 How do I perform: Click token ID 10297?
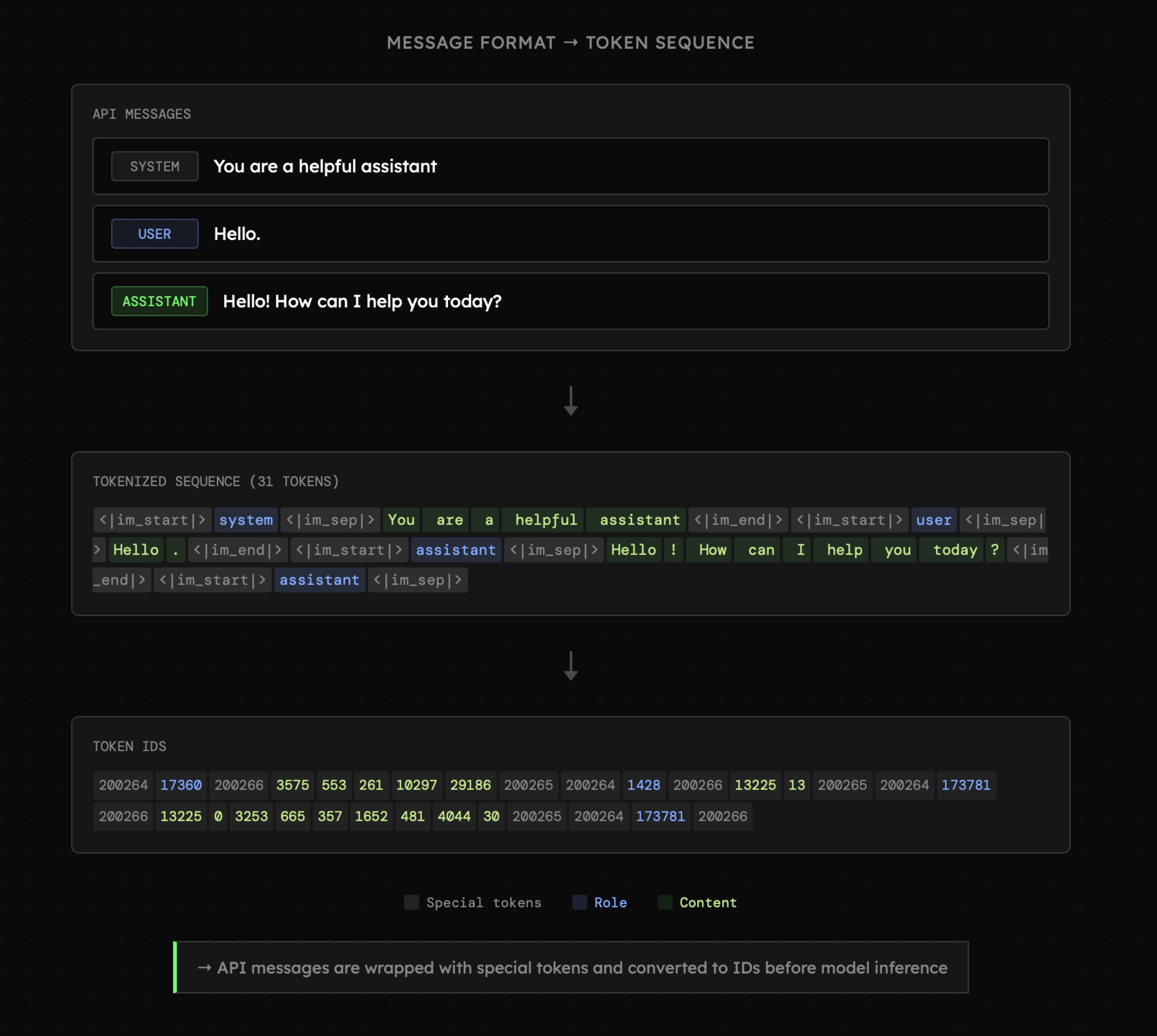(417, 785)
